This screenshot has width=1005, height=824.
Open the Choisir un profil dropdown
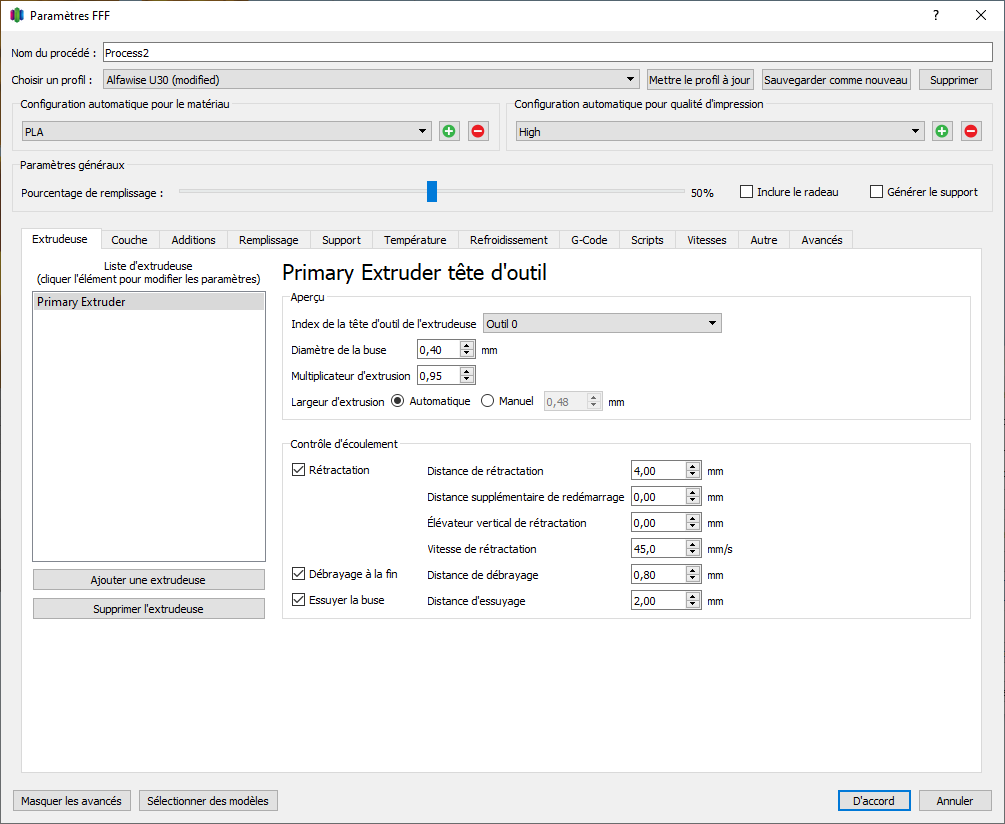coord(371,79)
